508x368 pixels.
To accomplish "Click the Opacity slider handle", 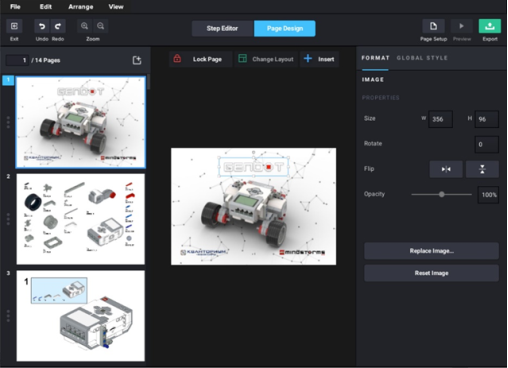I will coord(442,194).
